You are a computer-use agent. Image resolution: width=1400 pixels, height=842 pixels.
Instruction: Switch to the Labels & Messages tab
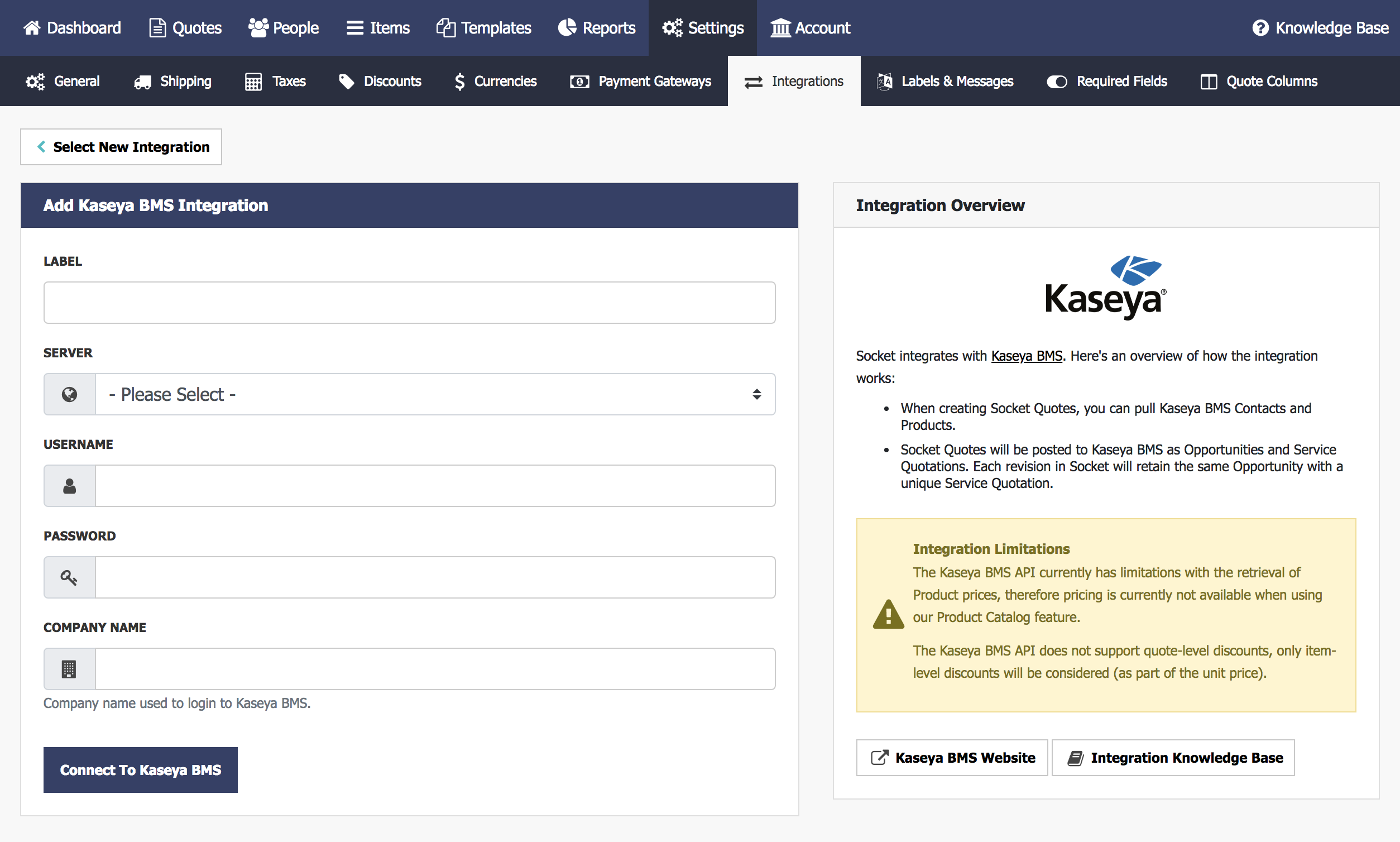[x=945, y=82]
